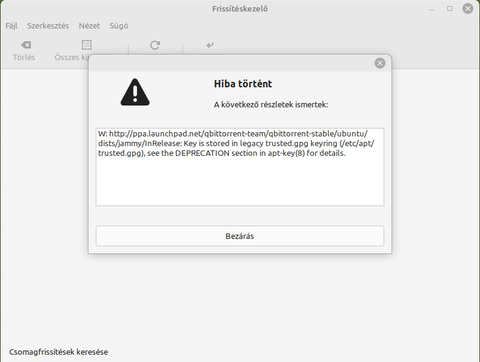Click the Frissítéskezelő window title

click(x=240, y=9)
